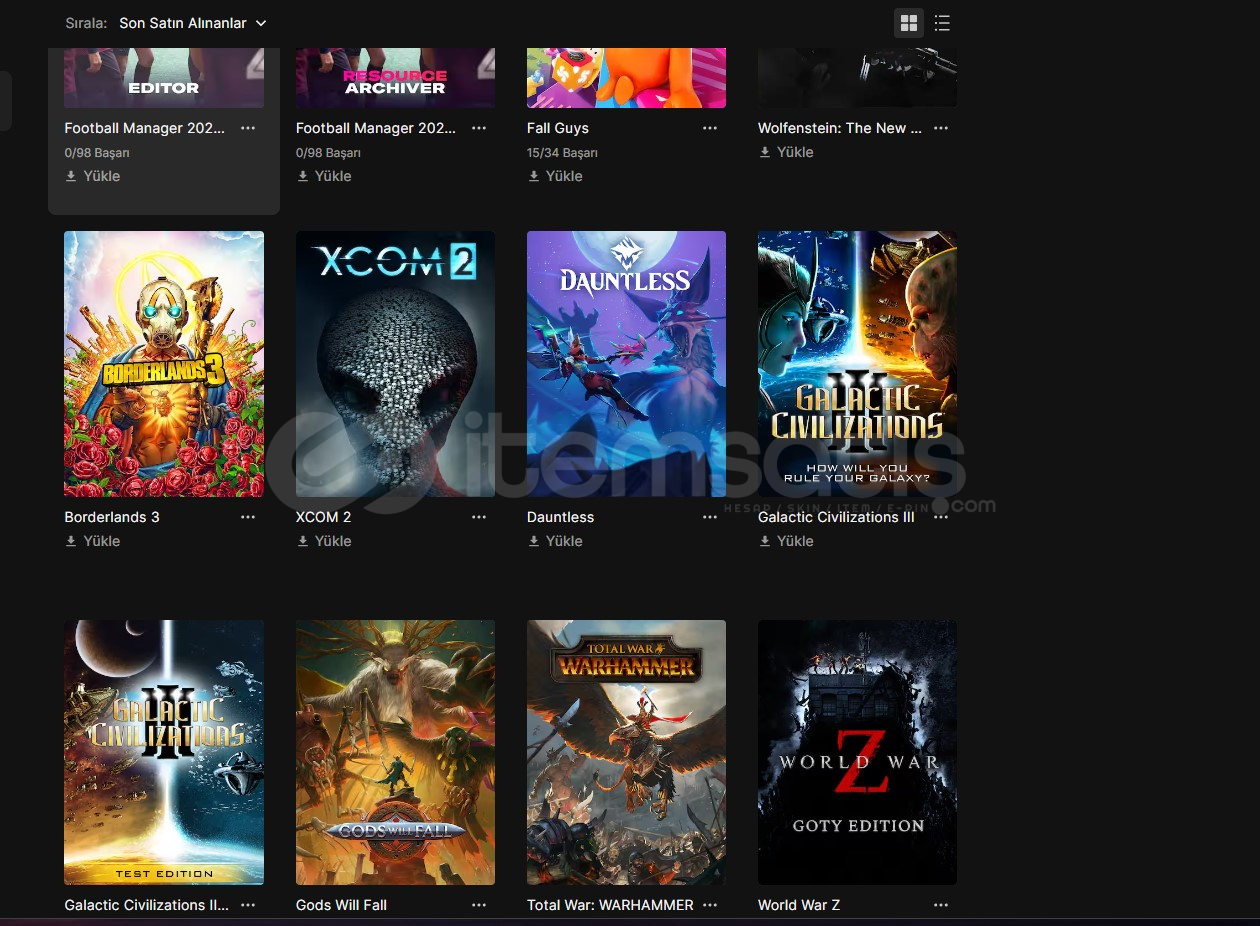Open the Football Manager Resource Archiver cover

pyautogui.click(x=395, y=78)
